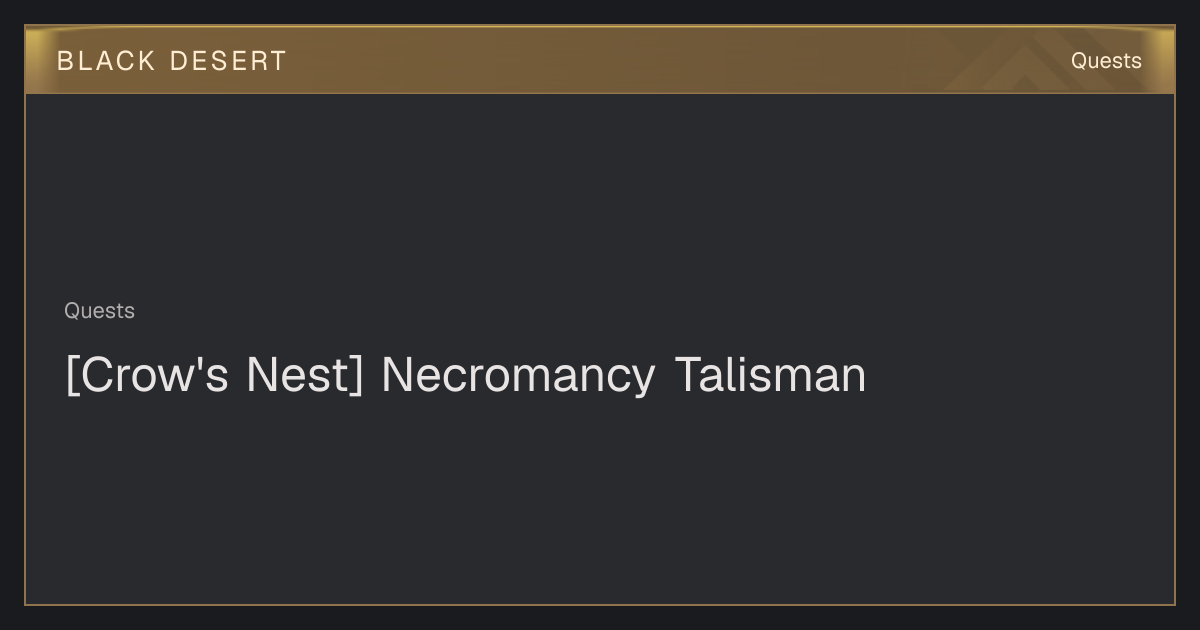Image resolution: width=1200 pixels, height=630 pixels.
Task: Click the "[Crow's Nest]" tag in title
Action: (214, 375)
